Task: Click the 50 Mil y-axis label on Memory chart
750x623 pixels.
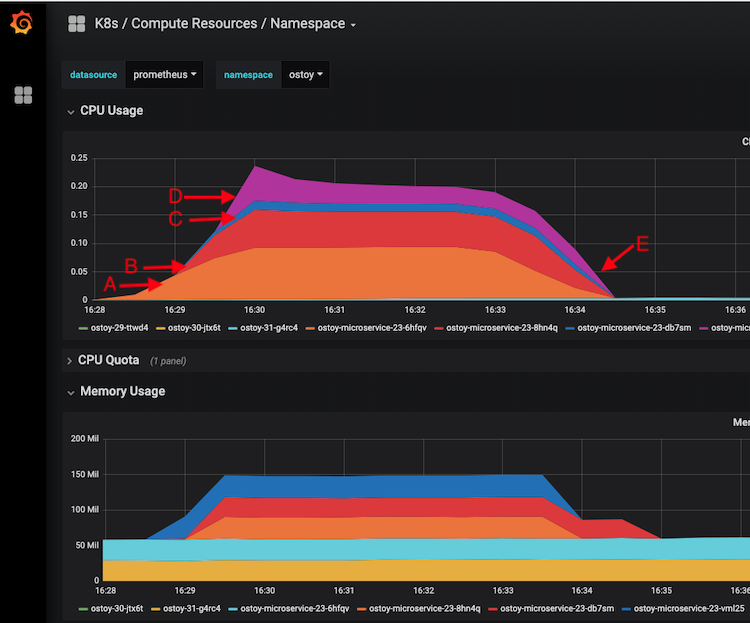Action: coord(87,545)
